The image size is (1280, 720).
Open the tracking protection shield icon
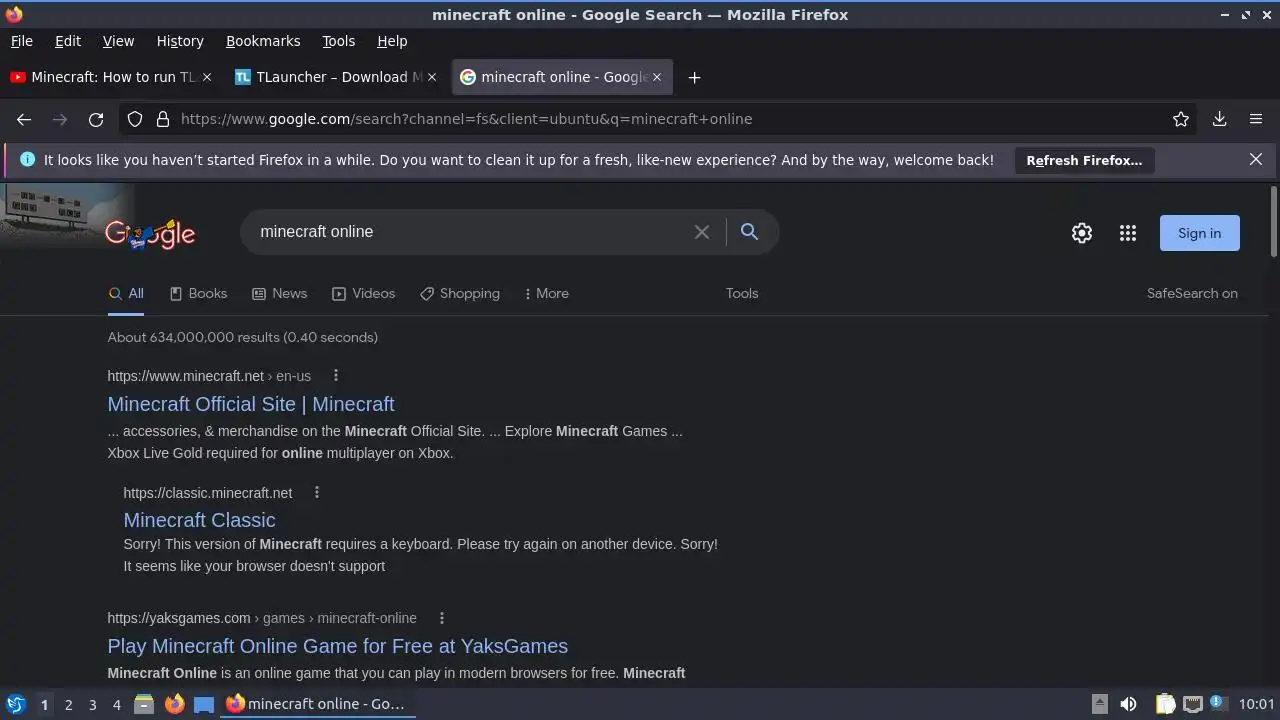135,119
